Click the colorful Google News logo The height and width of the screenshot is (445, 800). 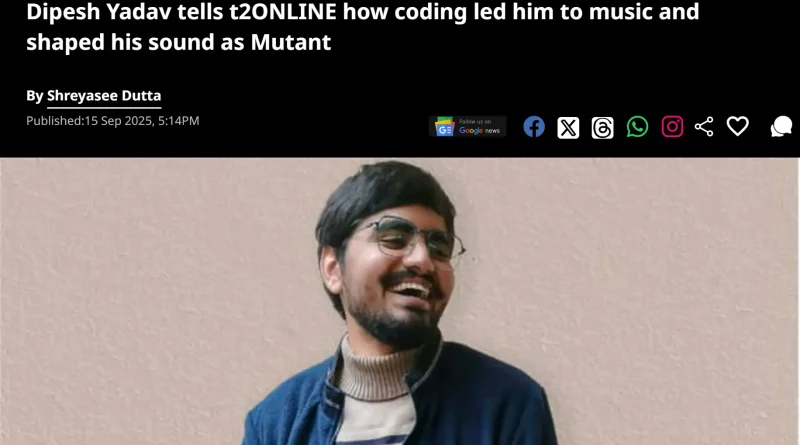pyautogui.click(x=444, y=127)
